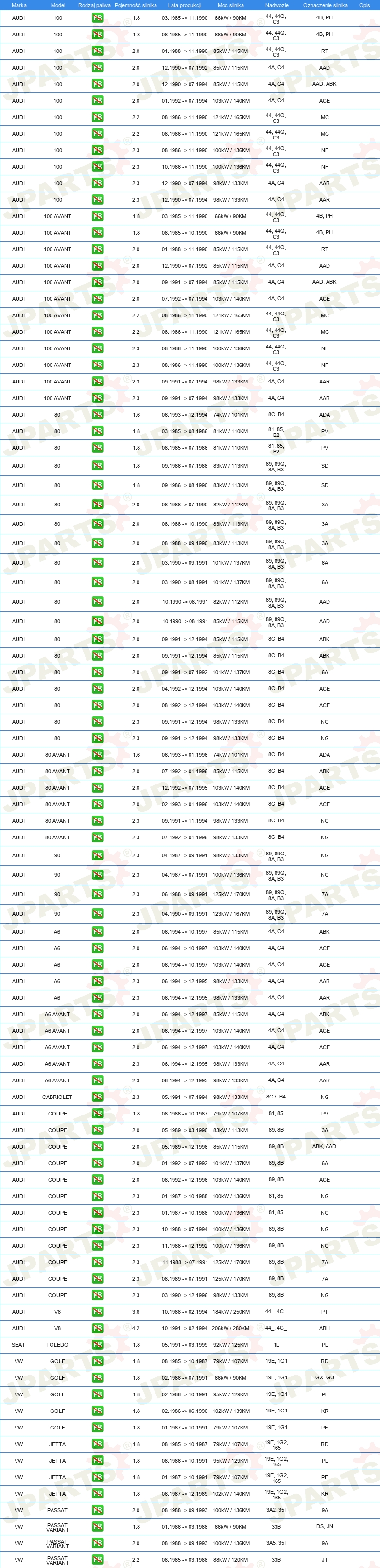This screenshot has height=1568, width=380.
Task: Click the fuel icon in AUDI 100 2.0 RT row
Action: tap(98, 51)
